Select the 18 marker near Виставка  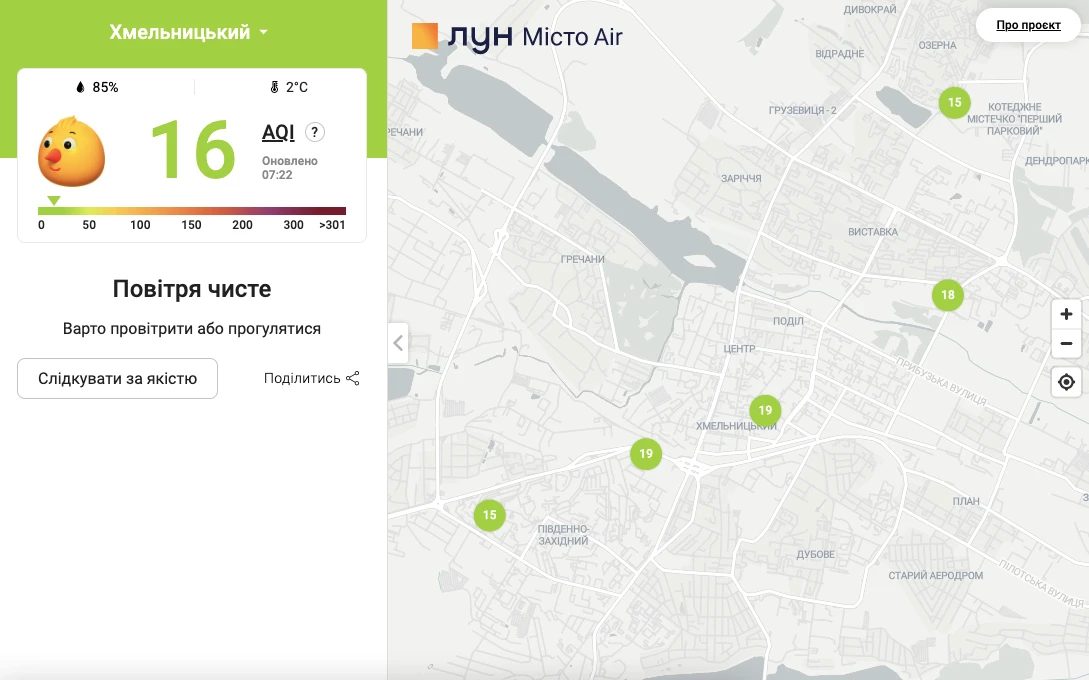point(948,295)
